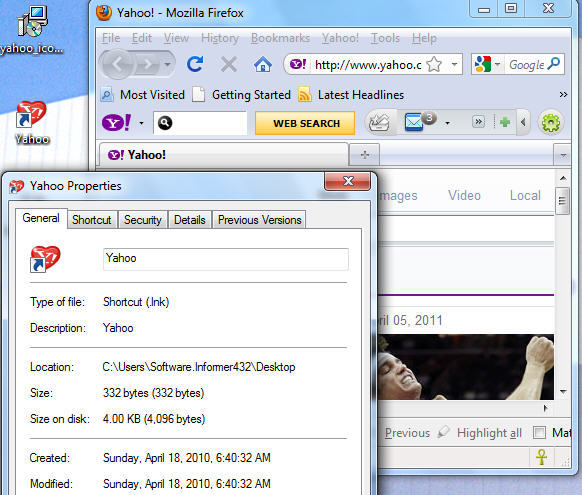
Task: Open the Bookmarks menu in Firefox
Action: (x=280, y=38)
